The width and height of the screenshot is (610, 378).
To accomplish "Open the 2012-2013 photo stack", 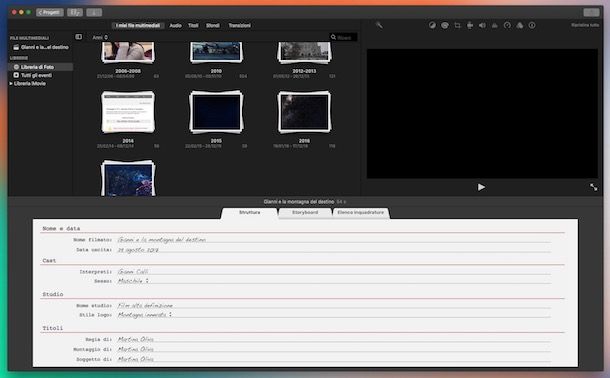I will [x=304, y=52].
